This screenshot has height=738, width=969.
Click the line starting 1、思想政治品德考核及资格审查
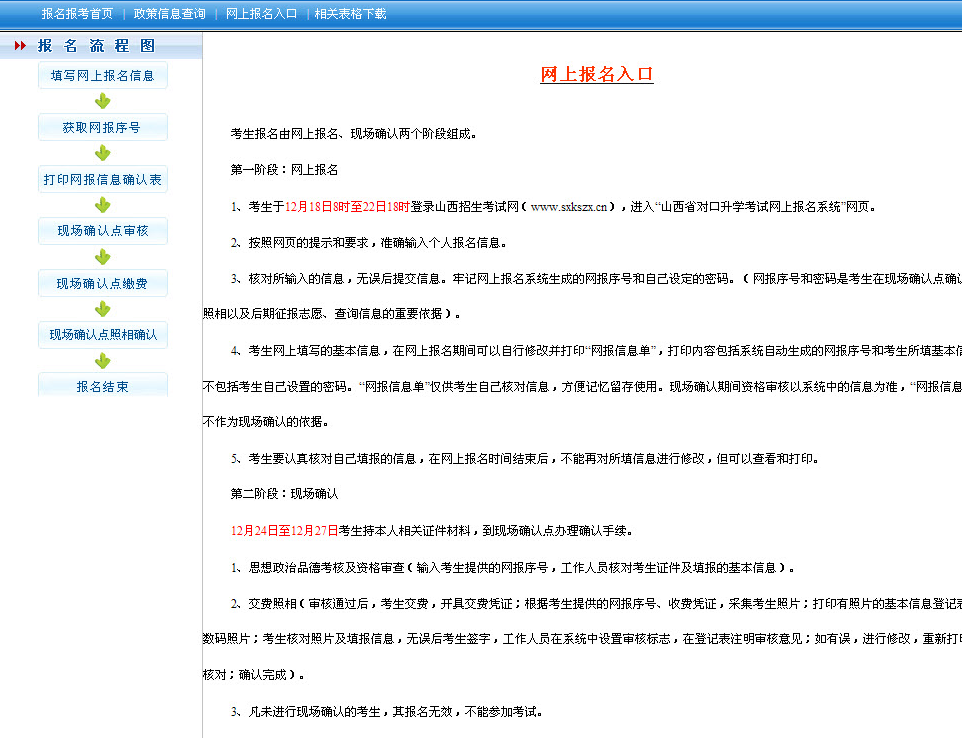click(x=513, y=567)
